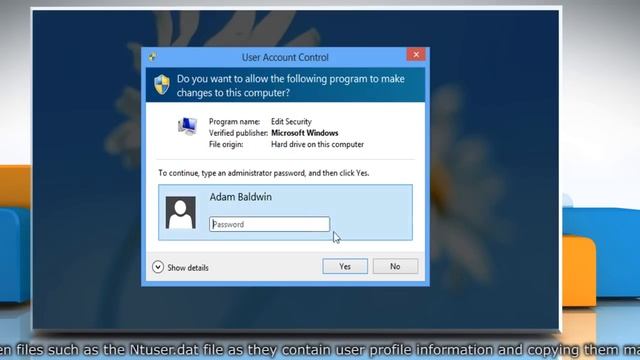Click the Adam Baldwin user avatar

coord(180,212)
